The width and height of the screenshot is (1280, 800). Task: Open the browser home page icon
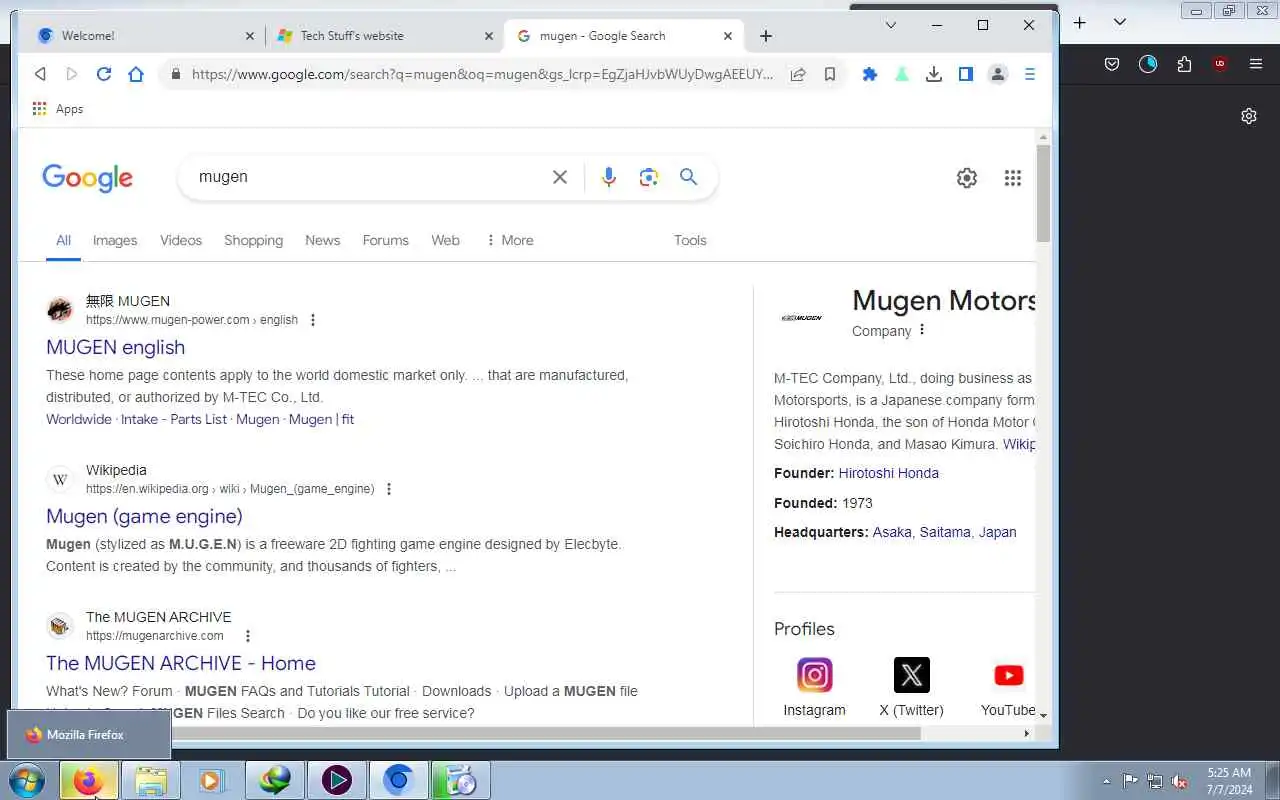[x=136, y=74]
